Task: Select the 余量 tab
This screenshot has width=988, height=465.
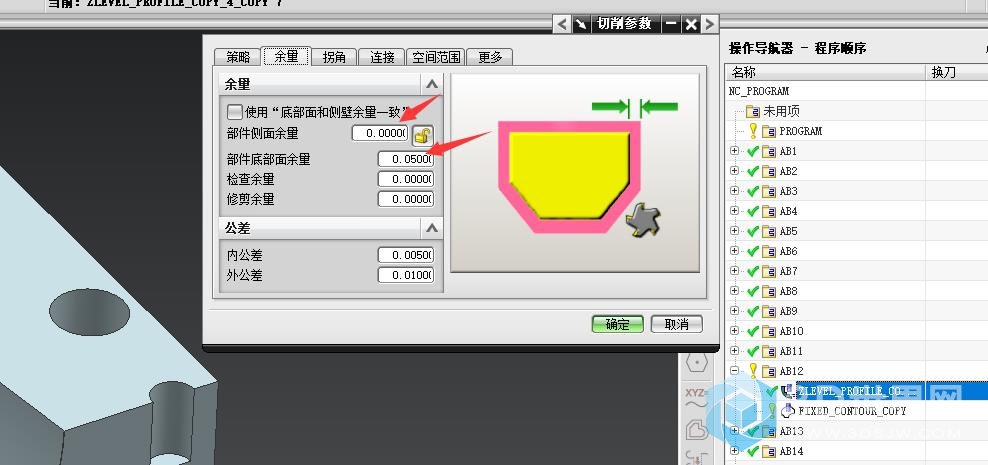Action: point(286,56)
